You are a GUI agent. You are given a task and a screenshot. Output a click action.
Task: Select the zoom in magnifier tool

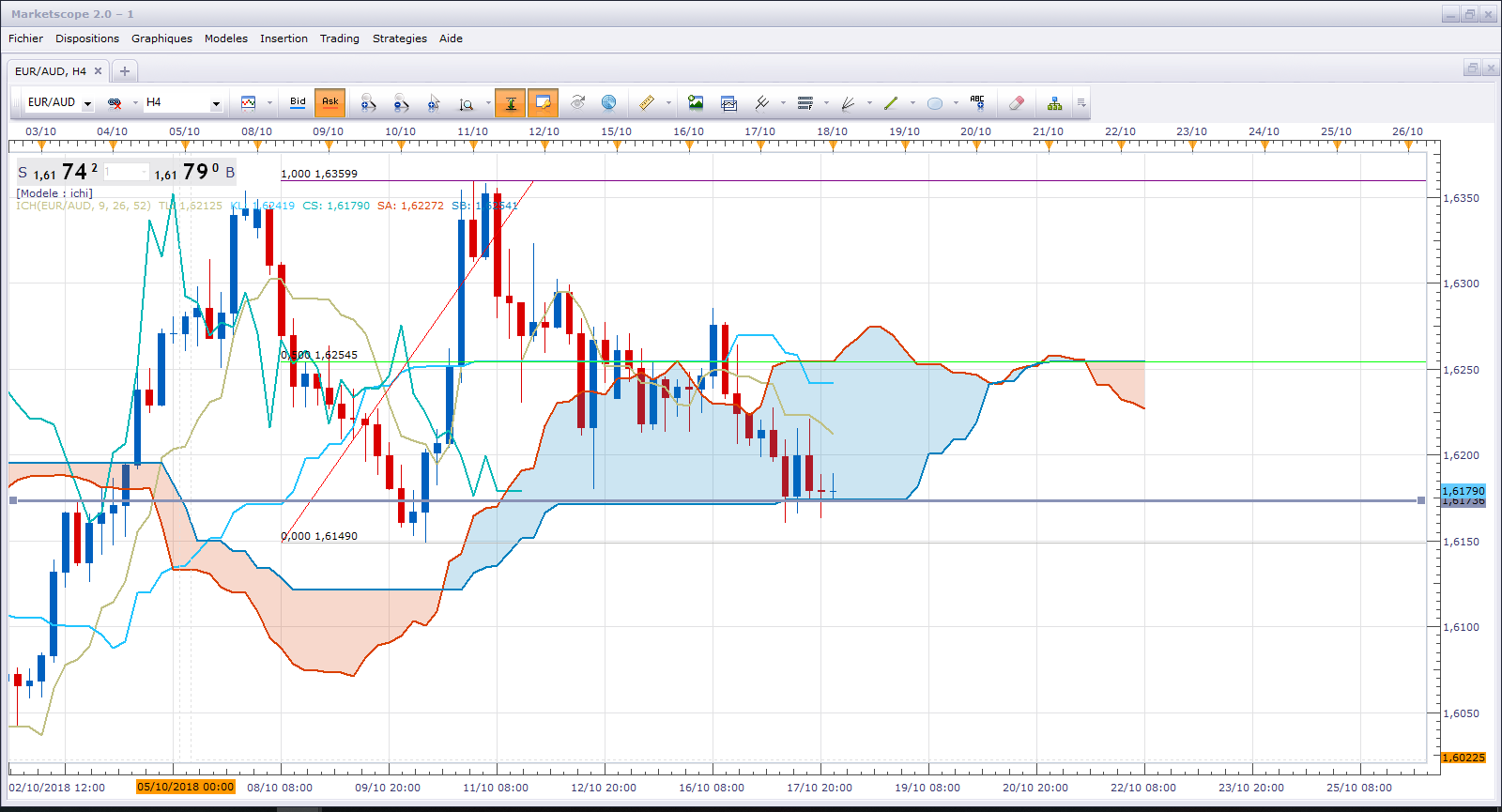coord(368,102)
